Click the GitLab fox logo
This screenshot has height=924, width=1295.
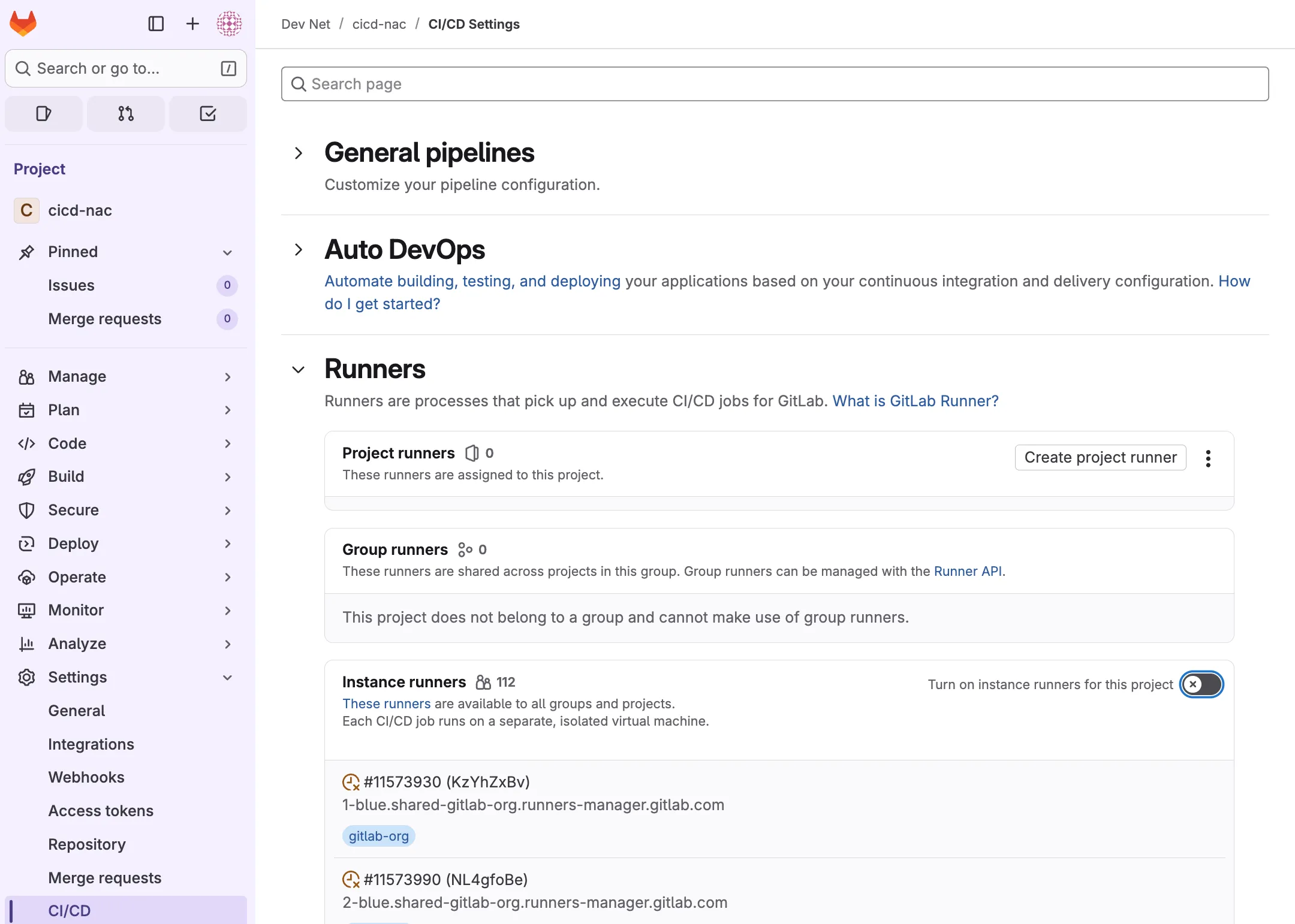pos(23,23)
